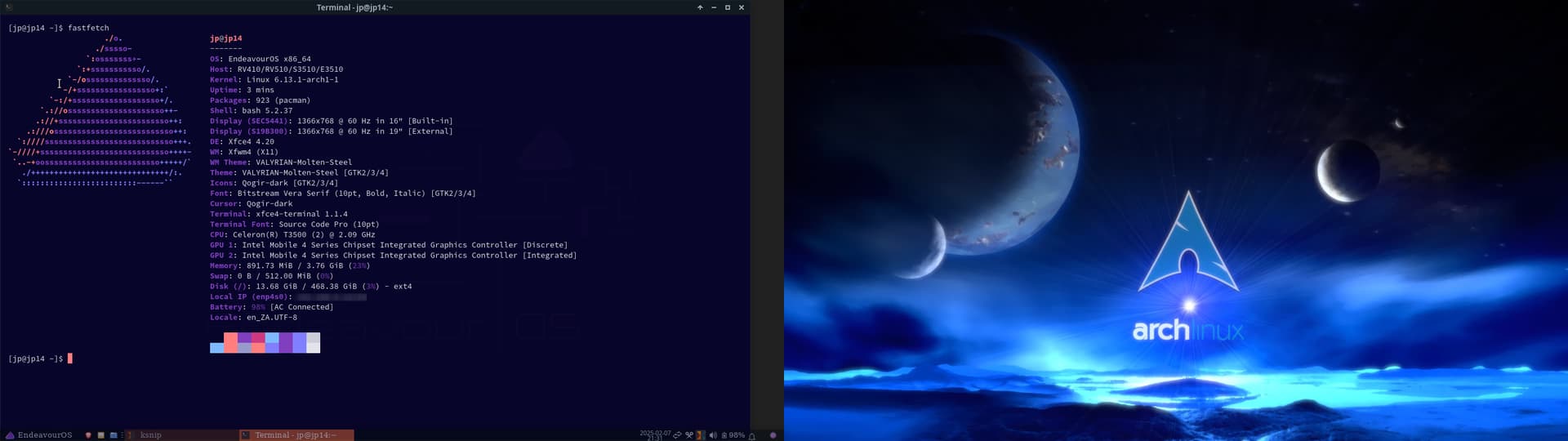Click the 'WM Theme: VALYRIAN-Molten-Steel' line
The image size is (1568, 441).
[282, 163]
